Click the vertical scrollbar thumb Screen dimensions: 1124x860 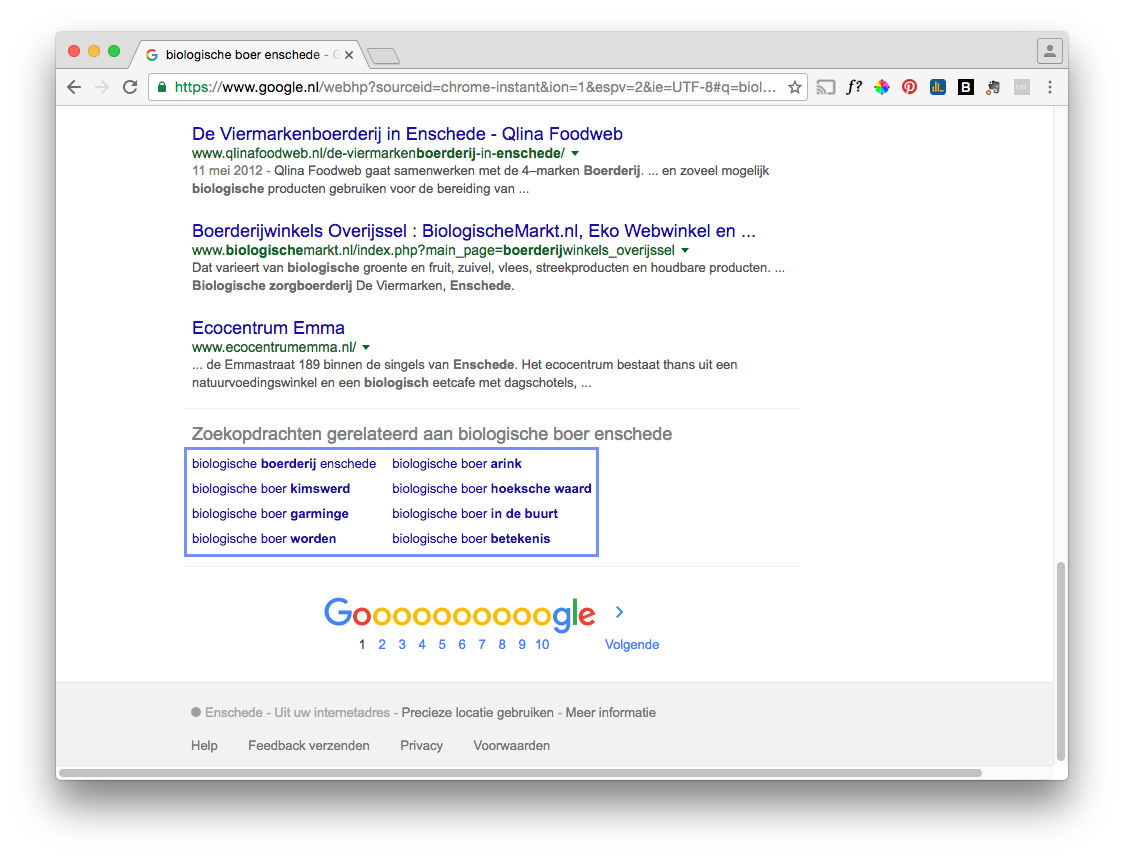(x=1061, y=661)
